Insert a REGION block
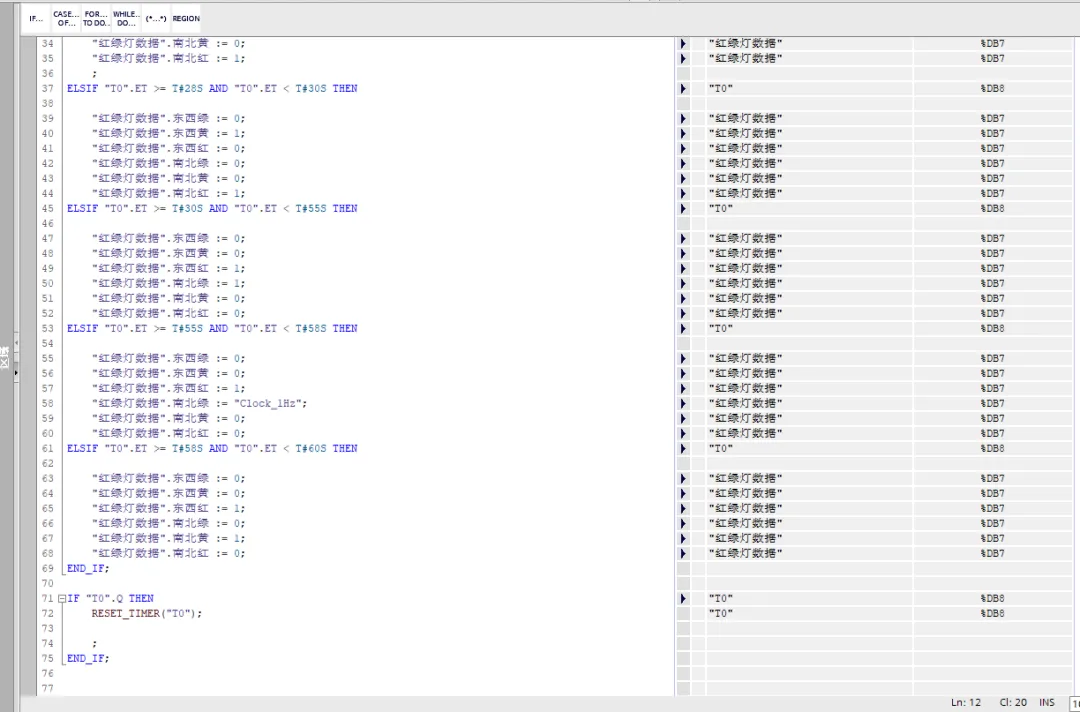The height and width of the screenshot is (712, 1080). pos(186,19)
